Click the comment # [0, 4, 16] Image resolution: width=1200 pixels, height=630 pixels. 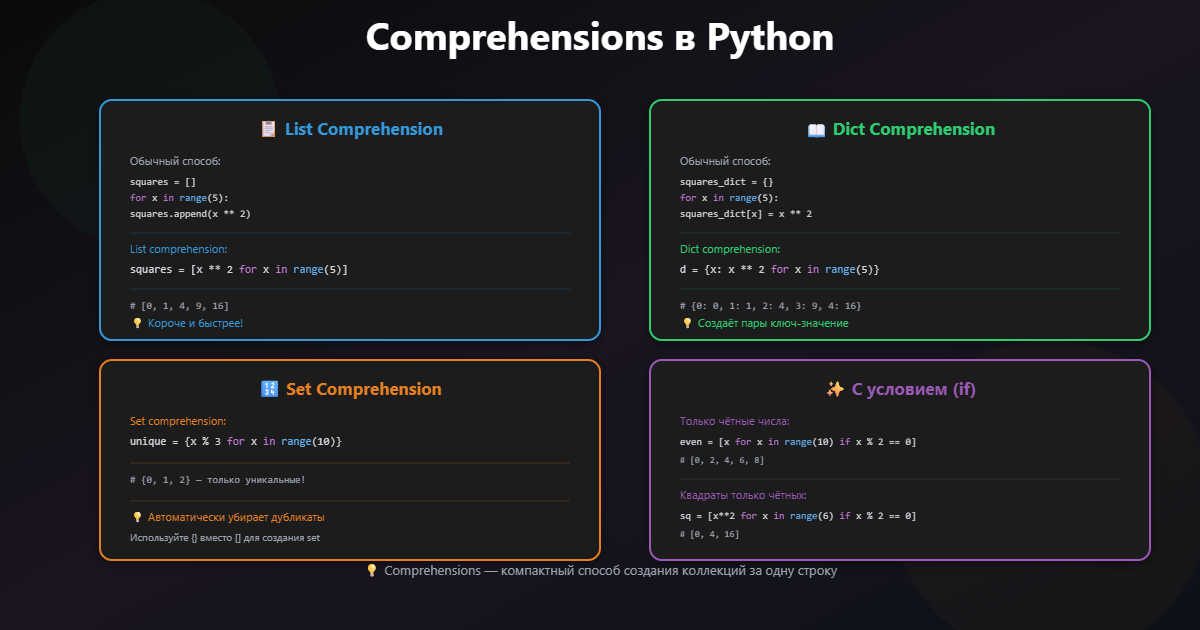(x=710, y=534)
